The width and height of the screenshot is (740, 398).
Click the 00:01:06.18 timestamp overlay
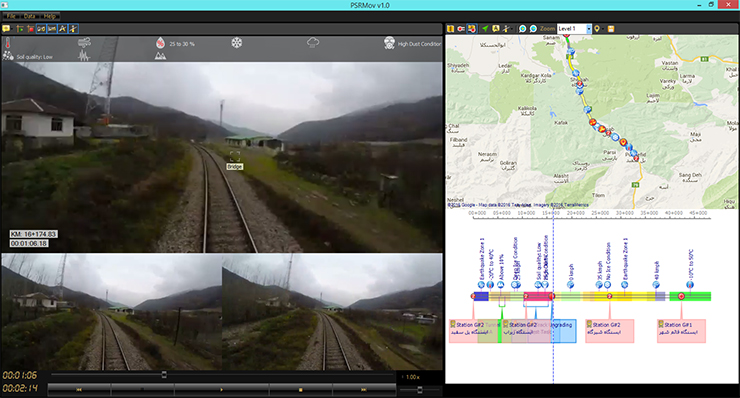click(29, 243)
